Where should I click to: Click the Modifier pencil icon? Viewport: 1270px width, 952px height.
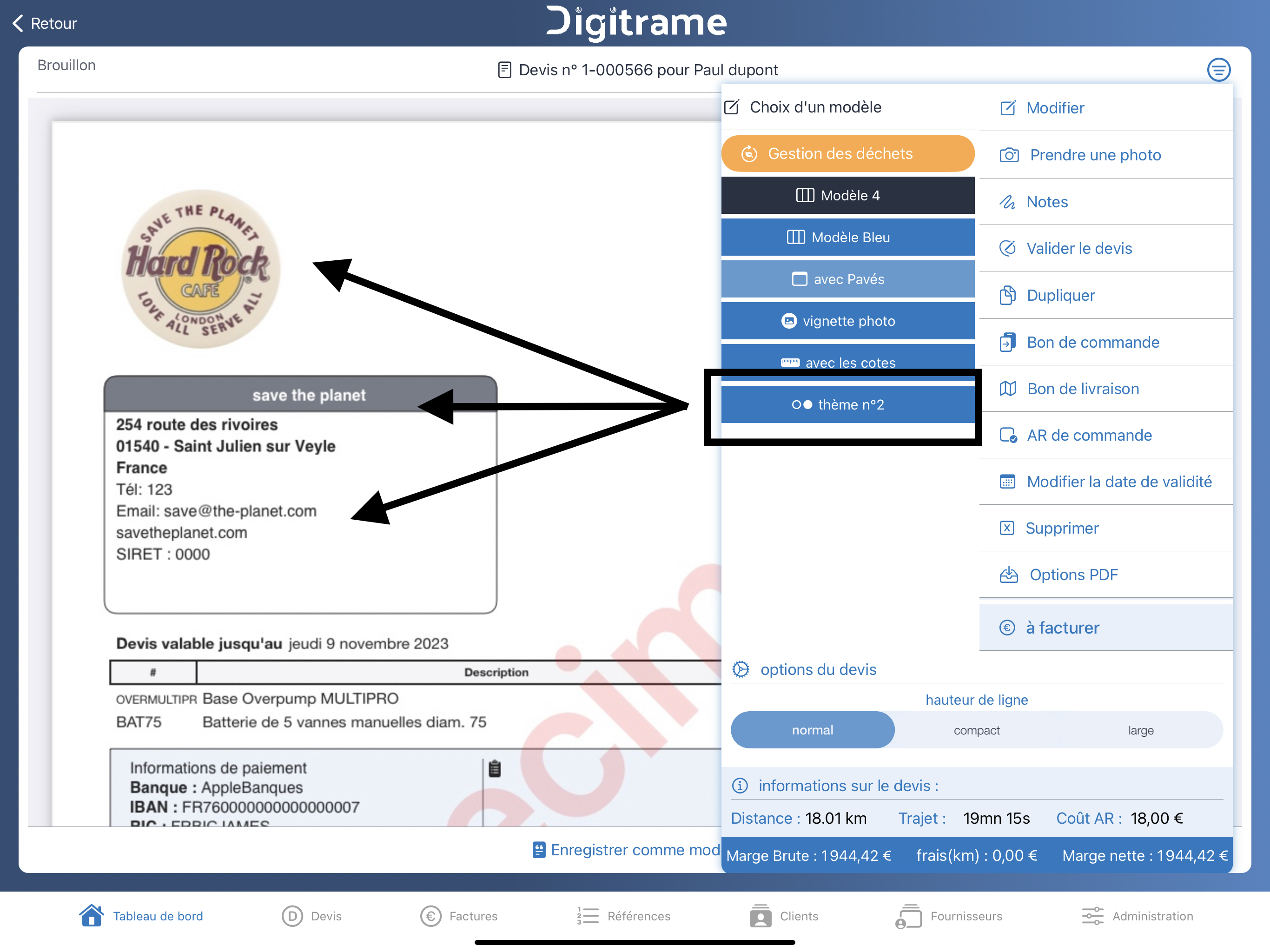(1008, 108)
